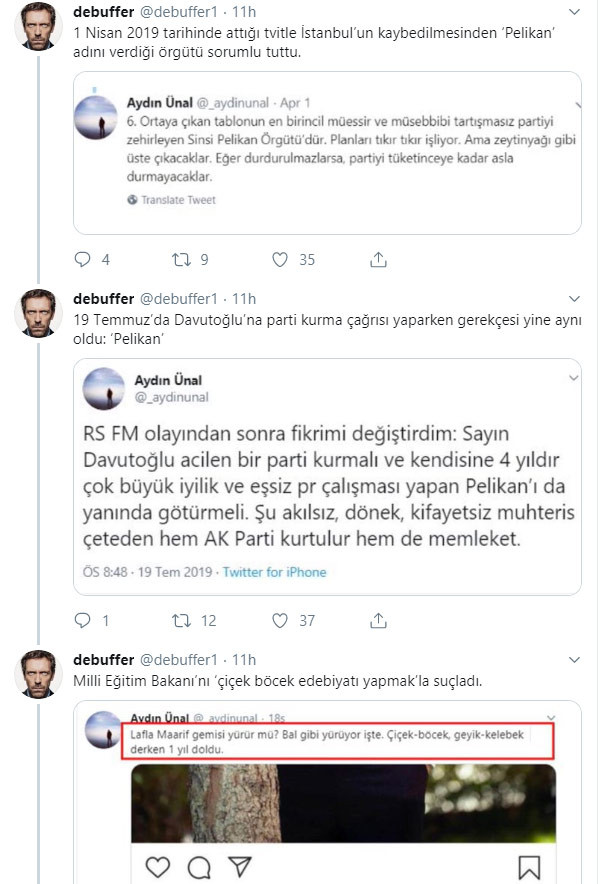Open debuffer's profile picture on the top tweet
615x884 pixels.
pyautogui.click(x=37, y=24)
